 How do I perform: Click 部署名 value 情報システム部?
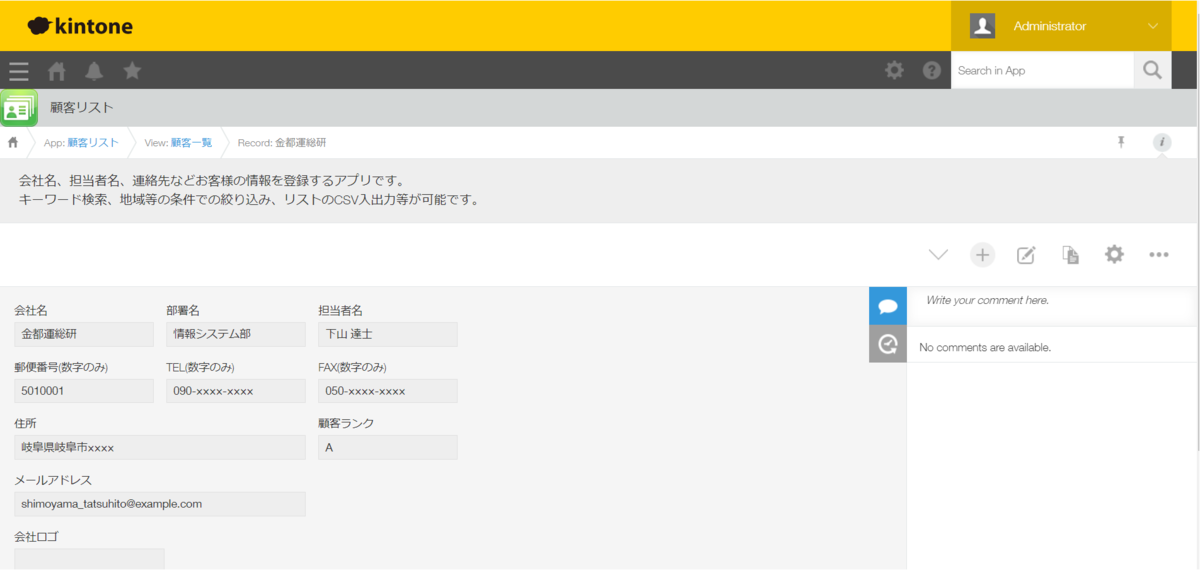(236, 334)
